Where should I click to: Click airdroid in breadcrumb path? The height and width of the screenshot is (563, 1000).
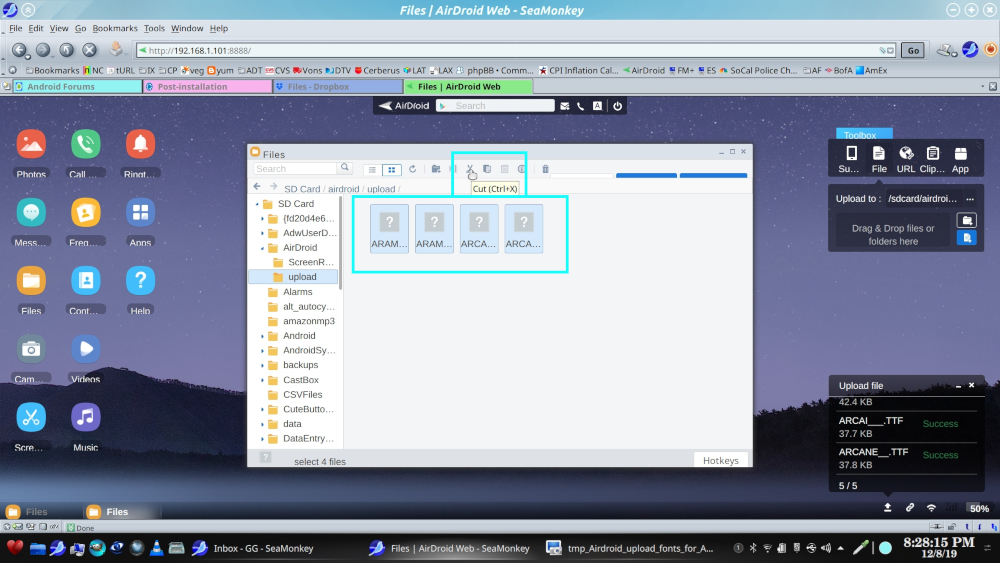[x=344, y=189]
